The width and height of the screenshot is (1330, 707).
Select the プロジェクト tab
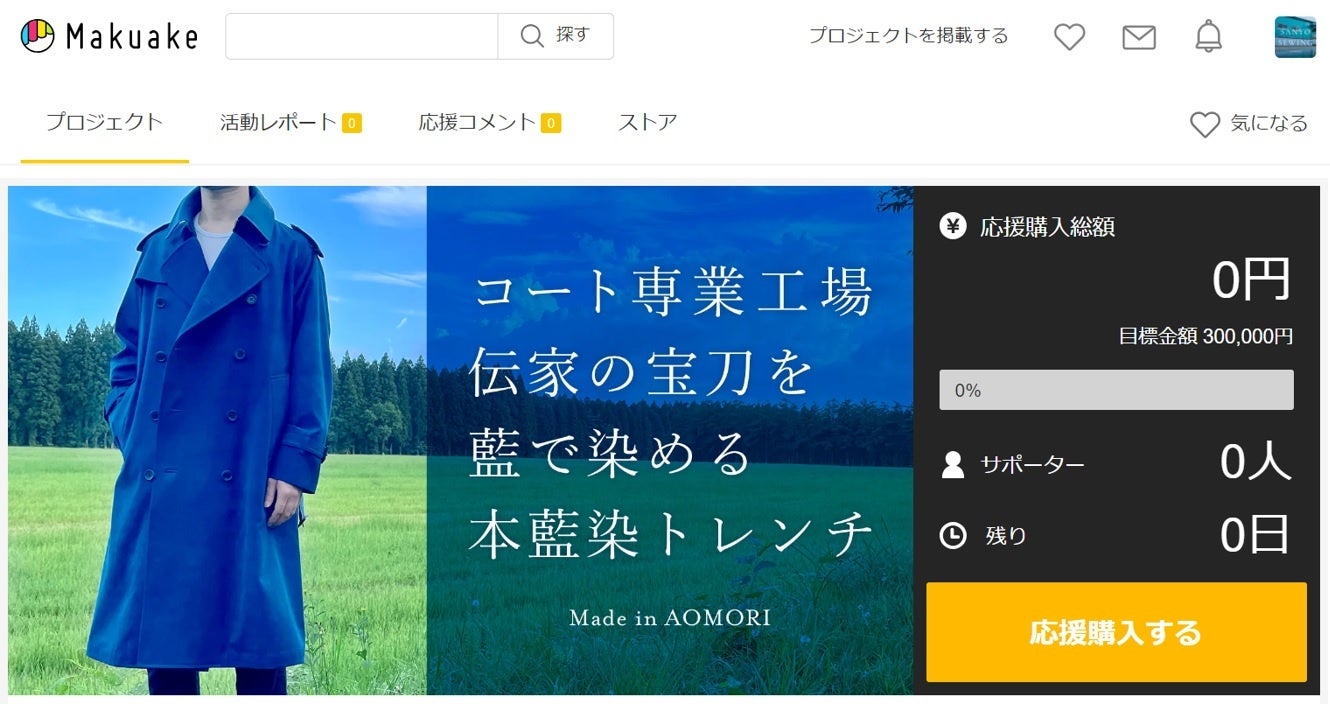(104, 122)
